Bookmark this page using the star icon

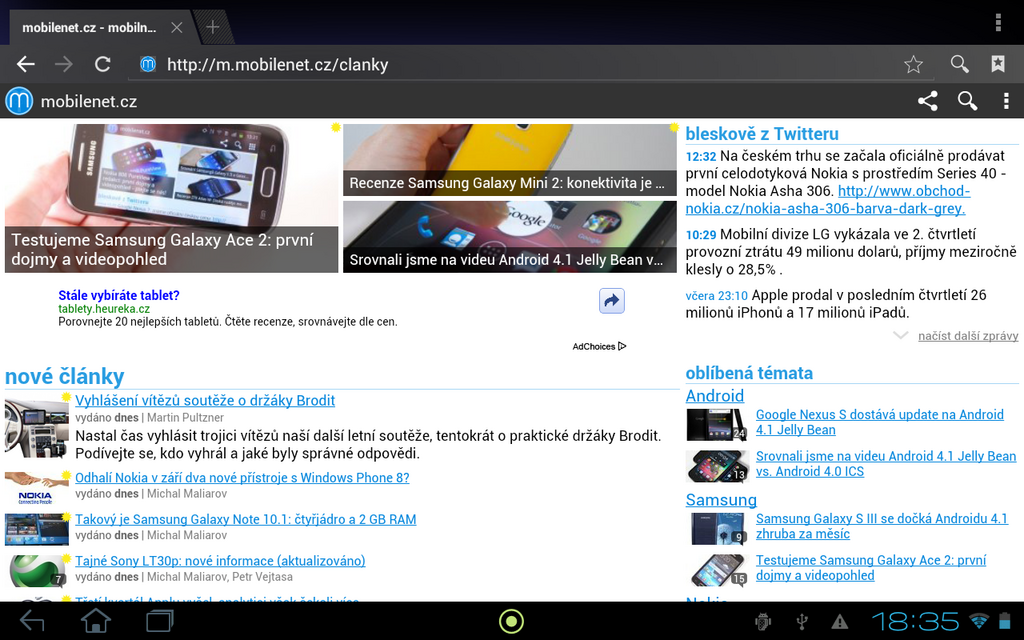pyautogui.click(x=912, y=63)
